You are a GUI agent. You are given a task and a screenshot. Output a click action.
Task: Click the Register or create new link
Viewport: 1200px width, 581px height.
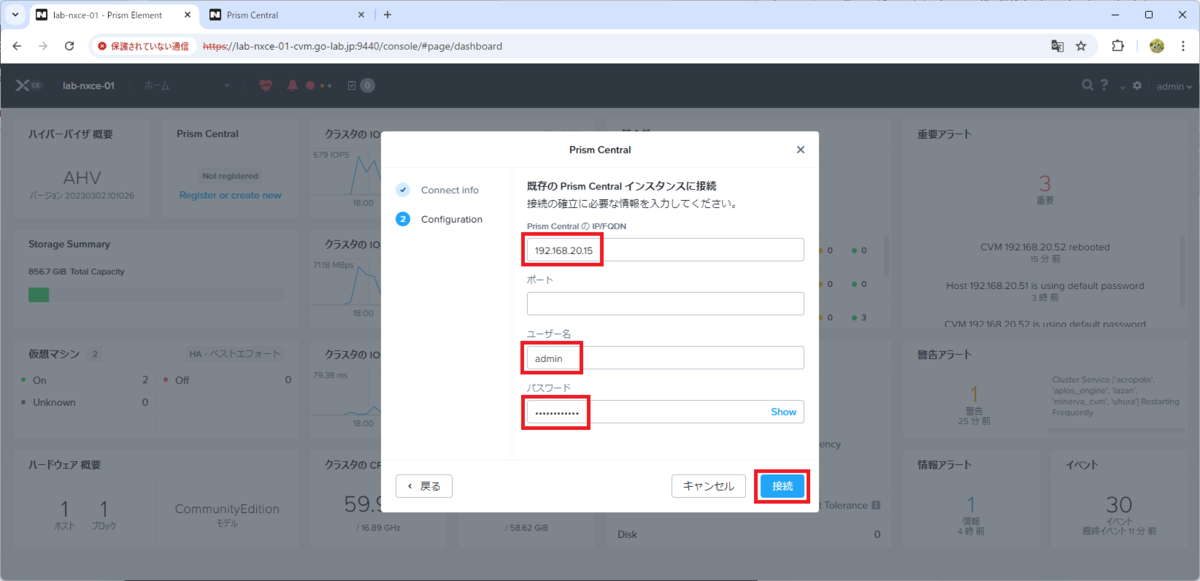point(230,195)
